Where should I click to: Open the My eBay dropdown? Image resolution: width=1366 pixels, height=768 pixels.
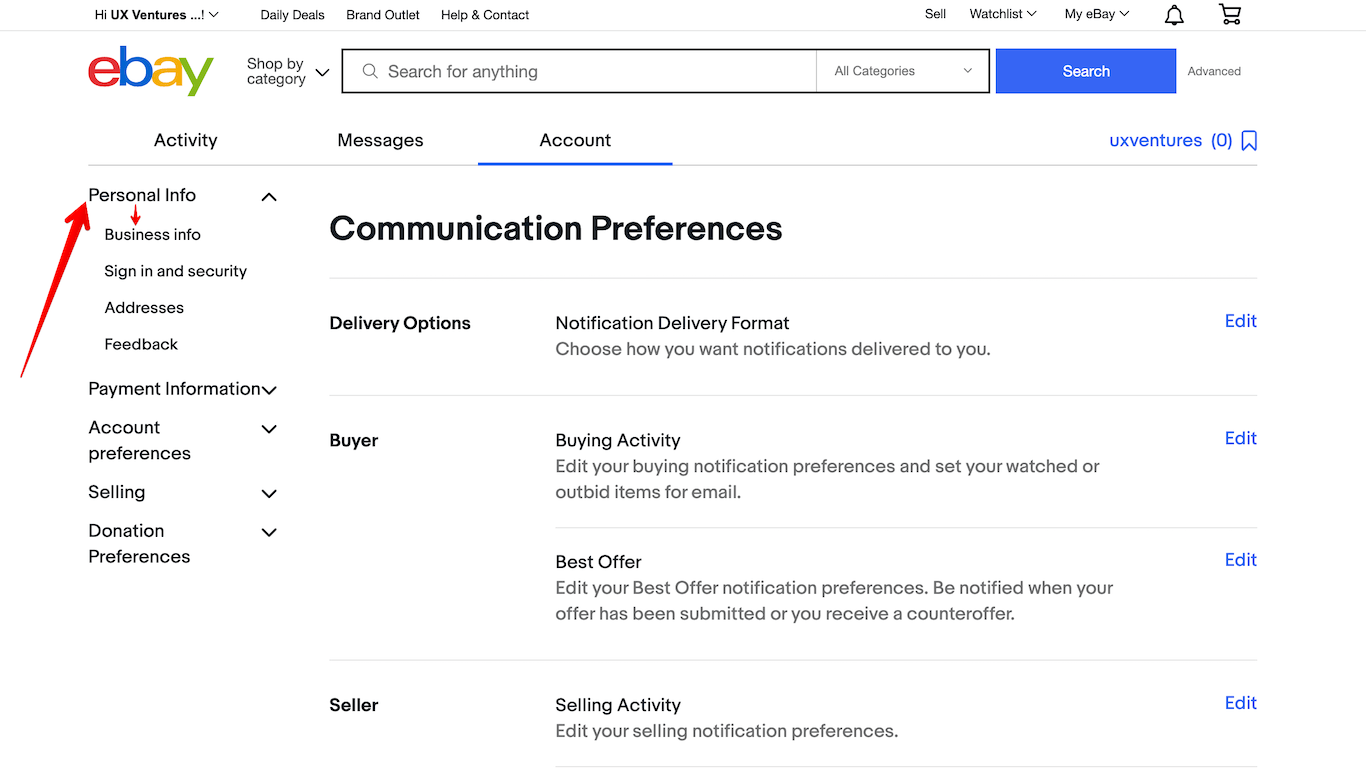tap(1095, 14)
